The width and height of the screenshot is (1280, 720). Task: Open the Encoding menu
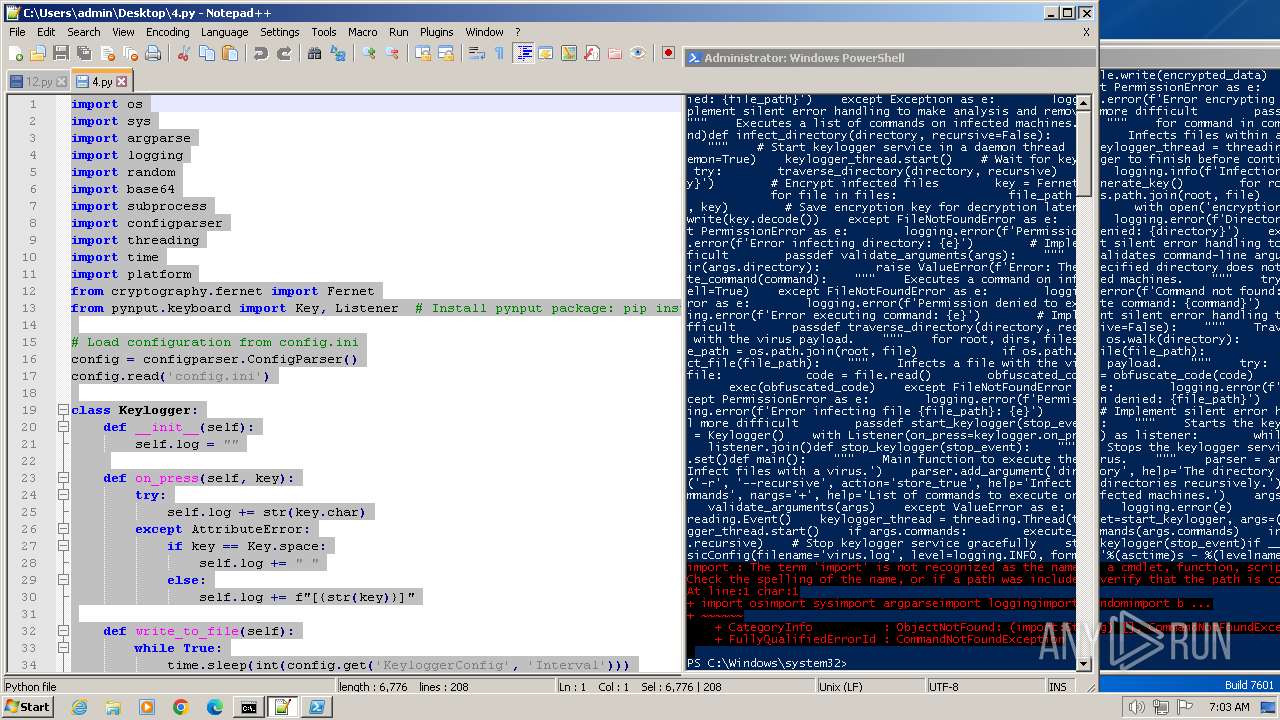coord(167,32)
